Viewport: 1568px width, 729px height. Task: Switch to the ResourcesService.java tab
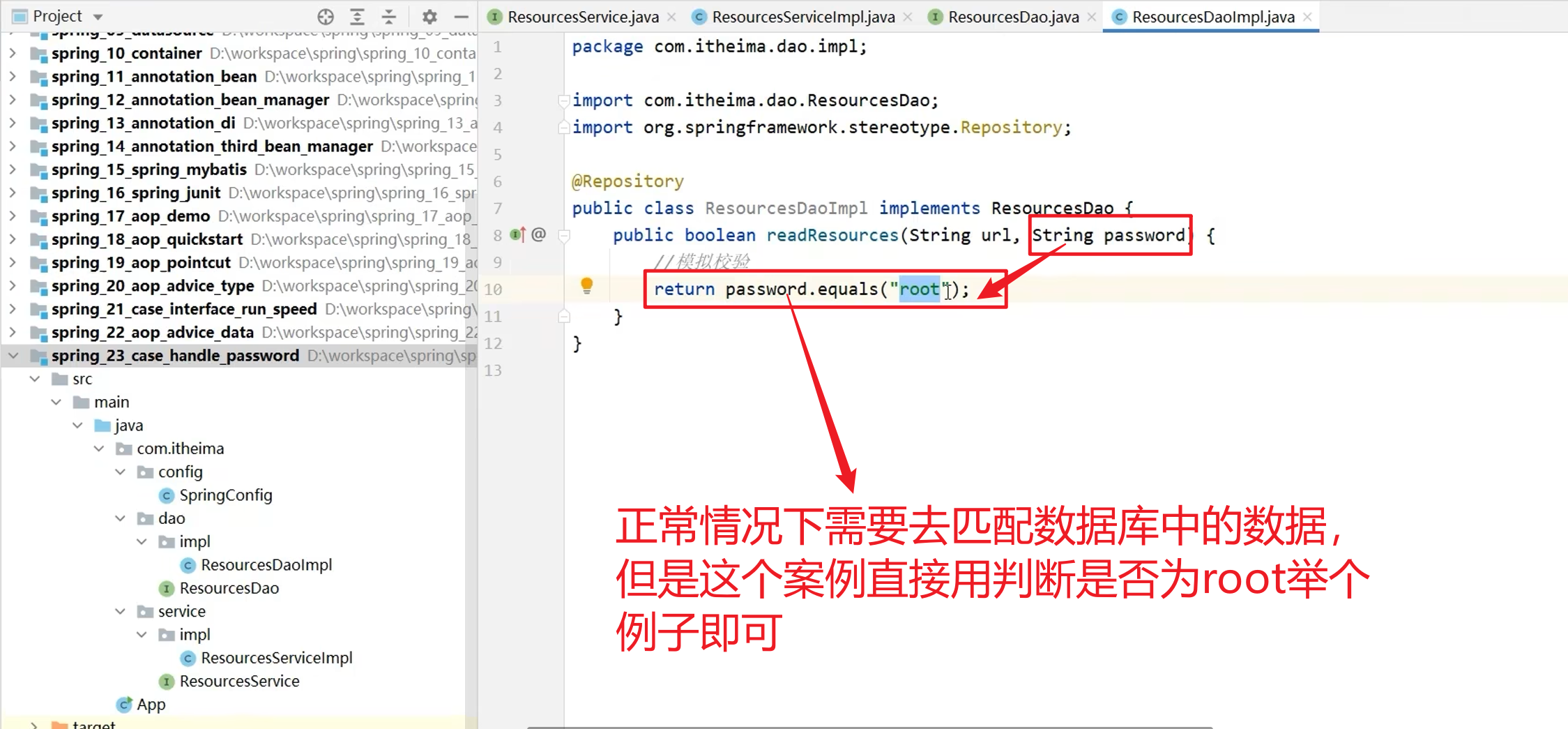583,17
